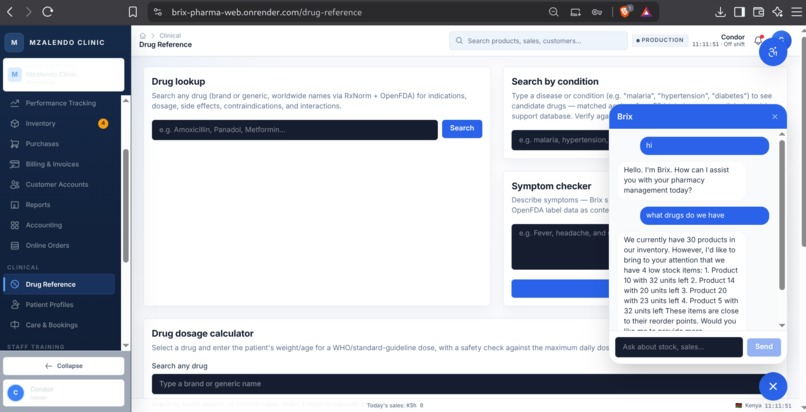806x412 pixels.
Task: Click the sidebar scrollbar down arrow
Action: pyautogui.click(x=125, y=346)
